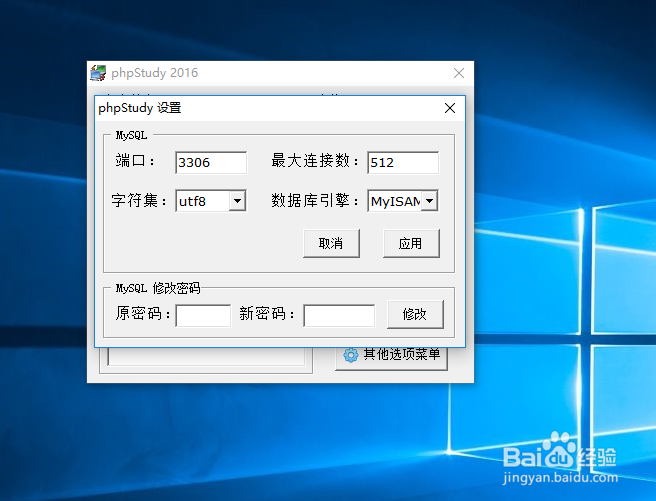This screenshot has width=656, height=501.
Task: Click the MySQL port field showing 3306
Action: (211, 162)
